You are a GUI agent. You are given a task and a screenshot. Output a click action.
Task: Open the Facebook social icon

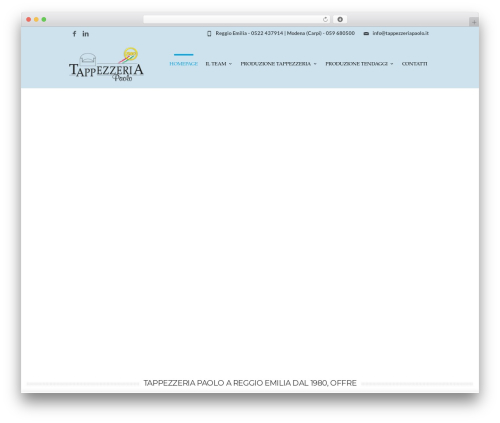[x=74, y=34]
